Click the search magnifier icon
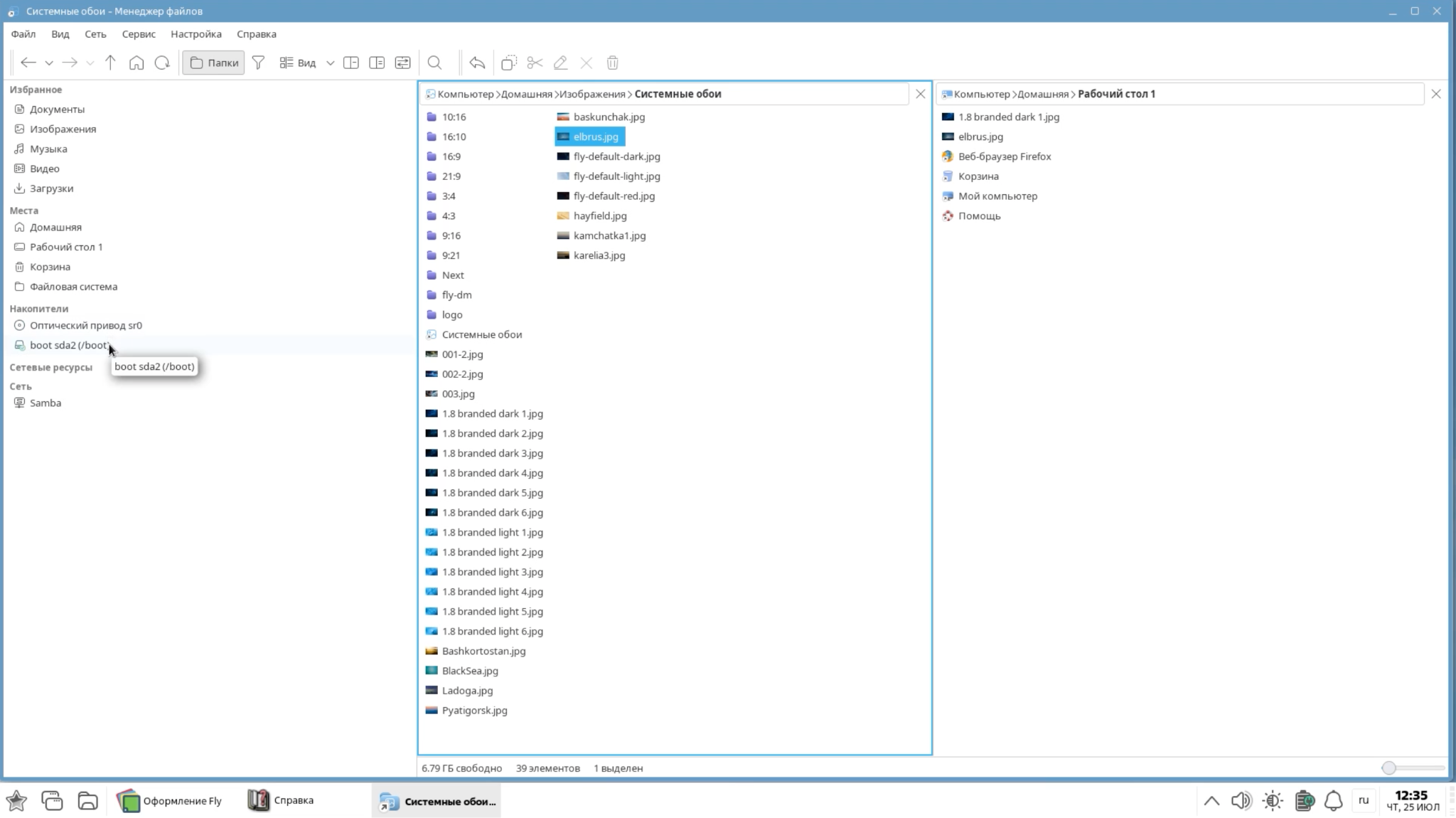Image resolution: width=1456 pixels, height=818 pixels. (x=434, y=63)
